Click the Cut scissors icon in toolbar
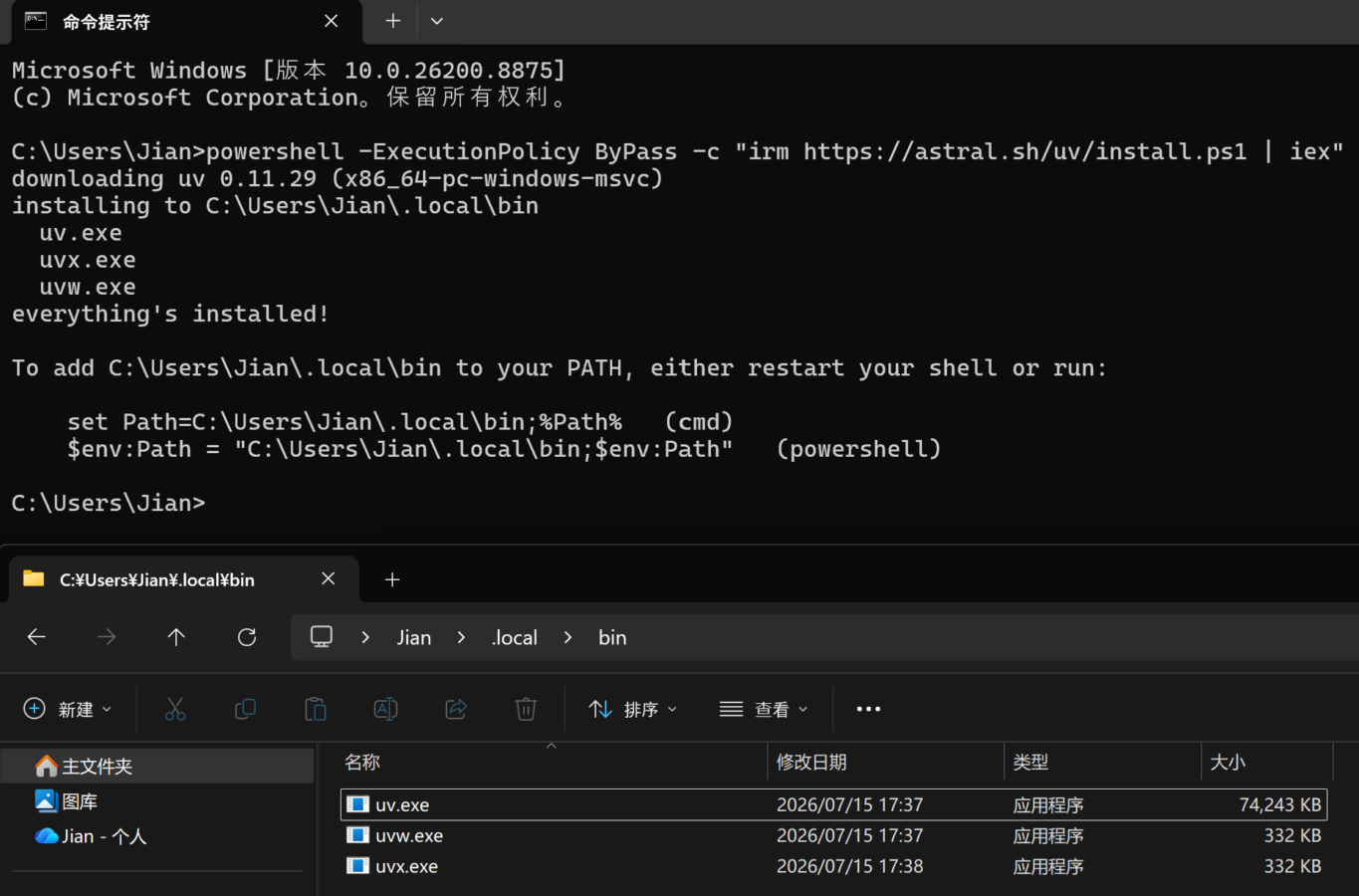Viewport: 1359px width, 896px height. point(175,709)
